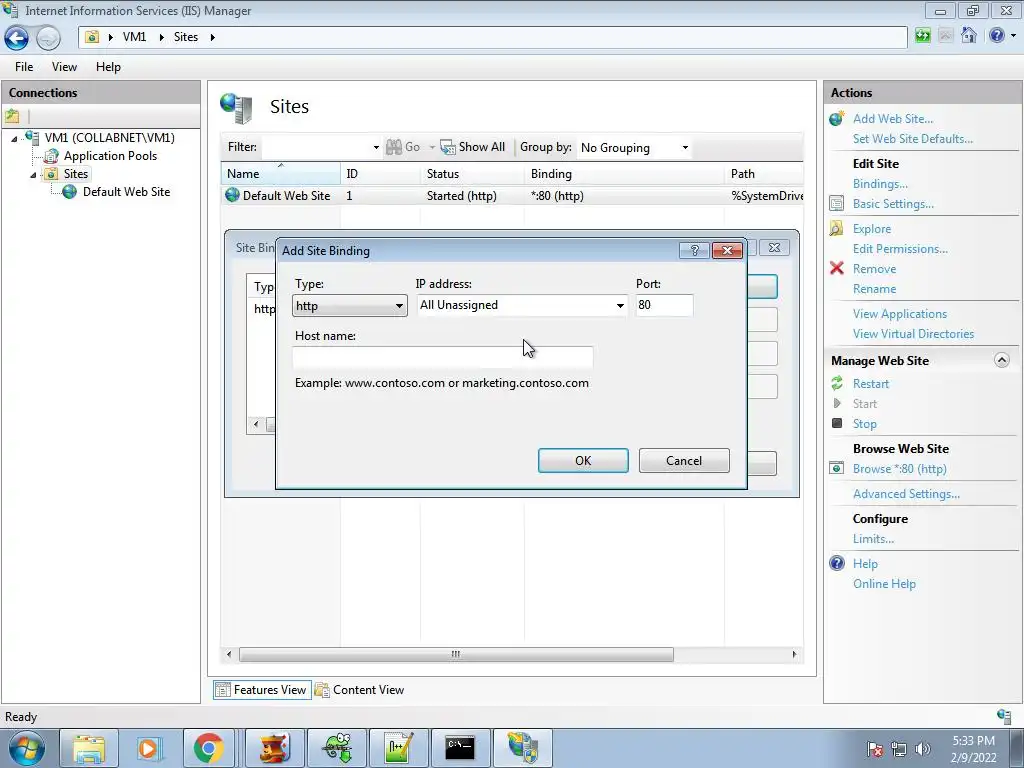
Task: Open the Go button dropdown arrow
Action: (x=432, y=148)
